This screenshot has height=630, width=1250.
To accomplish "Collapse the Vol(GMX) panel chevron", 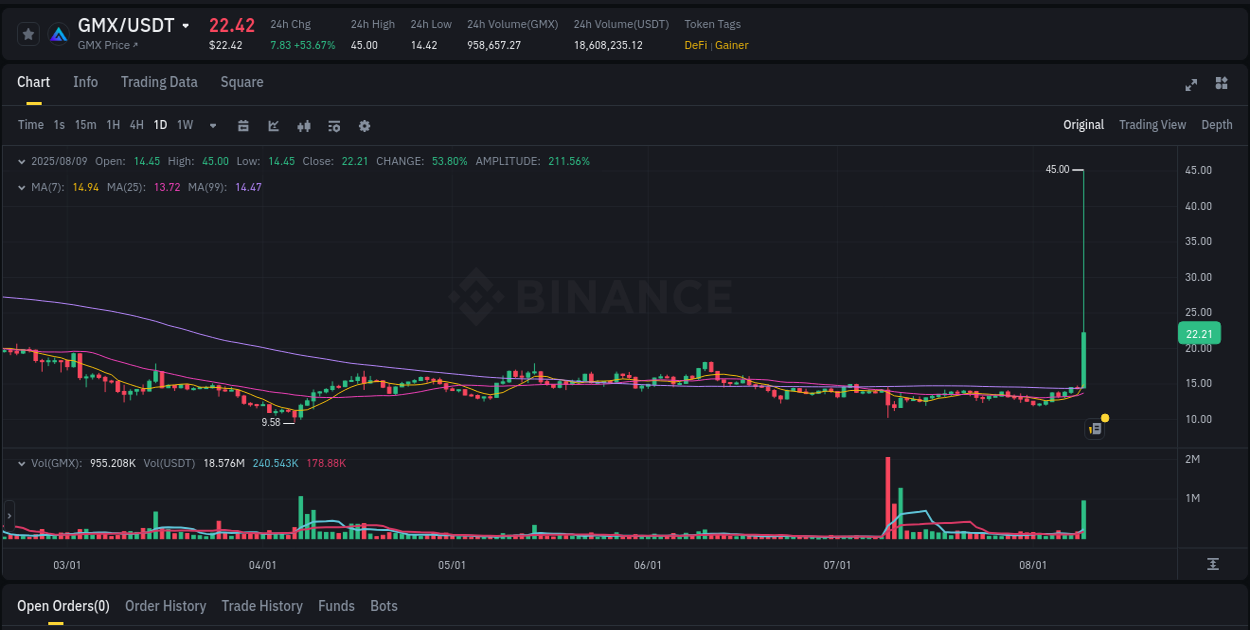I will pos(22,462).
